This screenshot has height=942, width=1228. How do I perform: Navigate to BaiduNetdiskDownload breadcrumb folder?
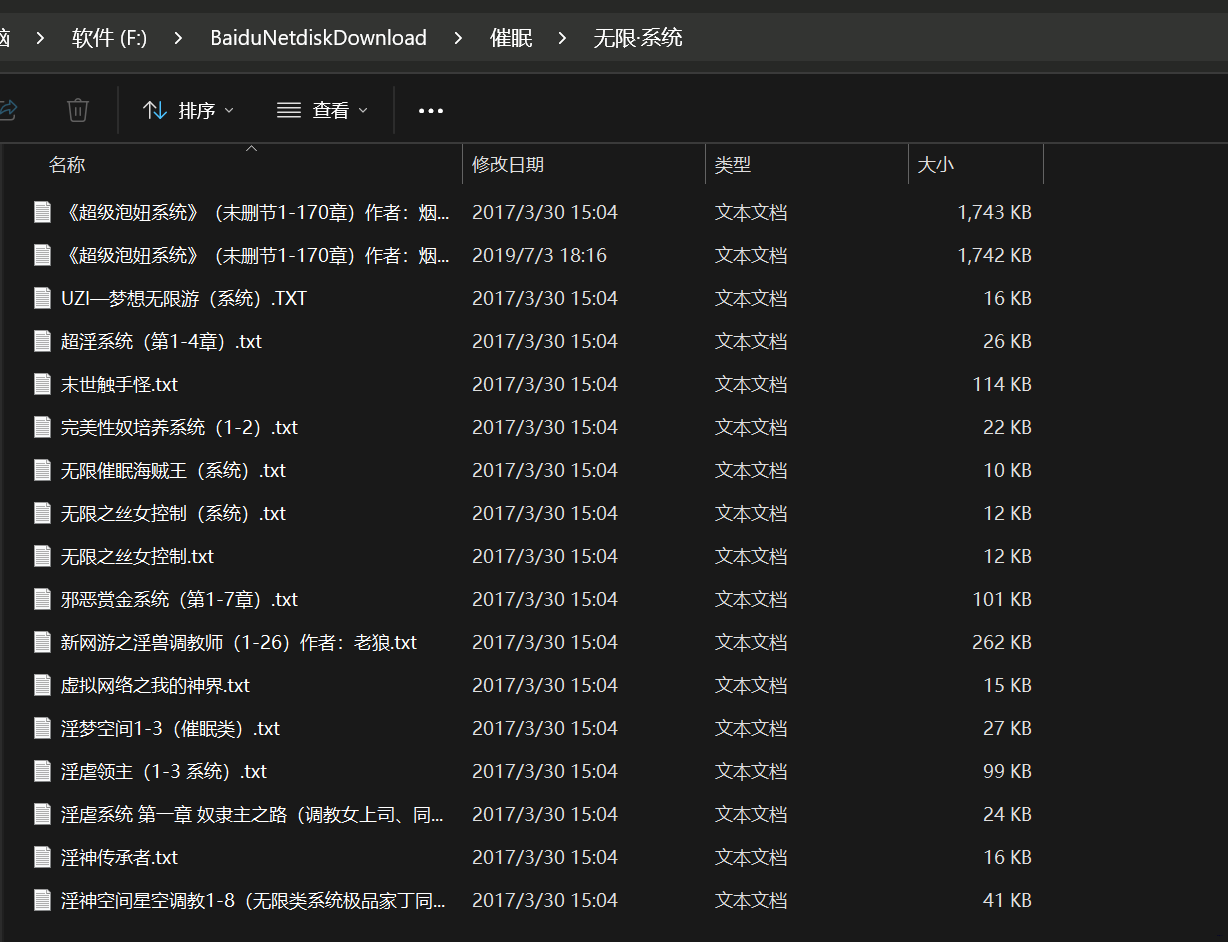[318, 38]
